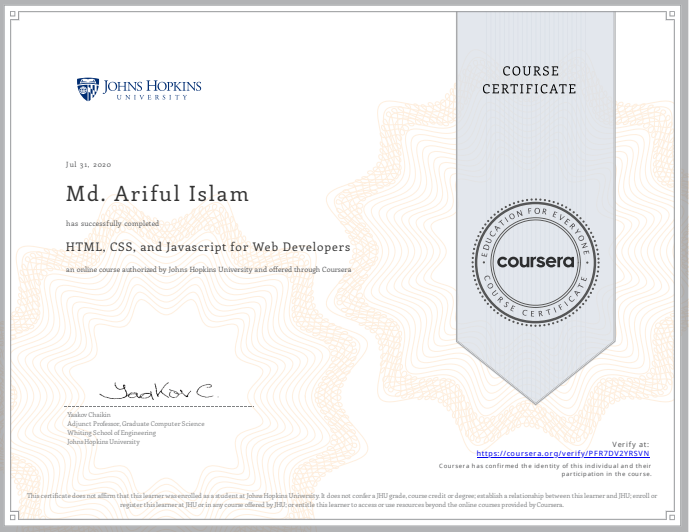689x532 pixels.
Task: Click the 'has successfully completed' text
Action: pos(112,223)
